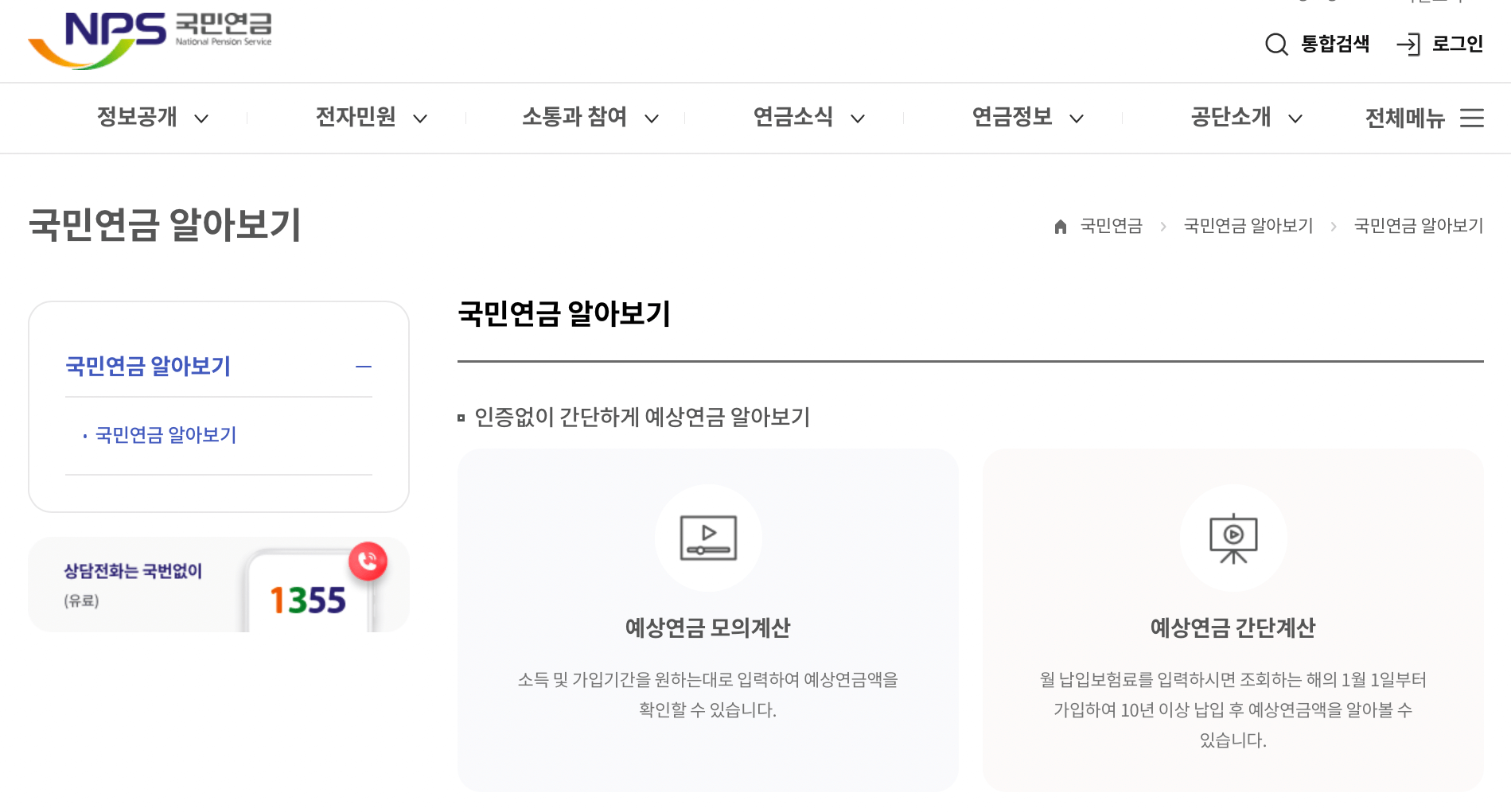Click the 1355 phone number banner
1511x812 pixels.
(x=219, y=585)
